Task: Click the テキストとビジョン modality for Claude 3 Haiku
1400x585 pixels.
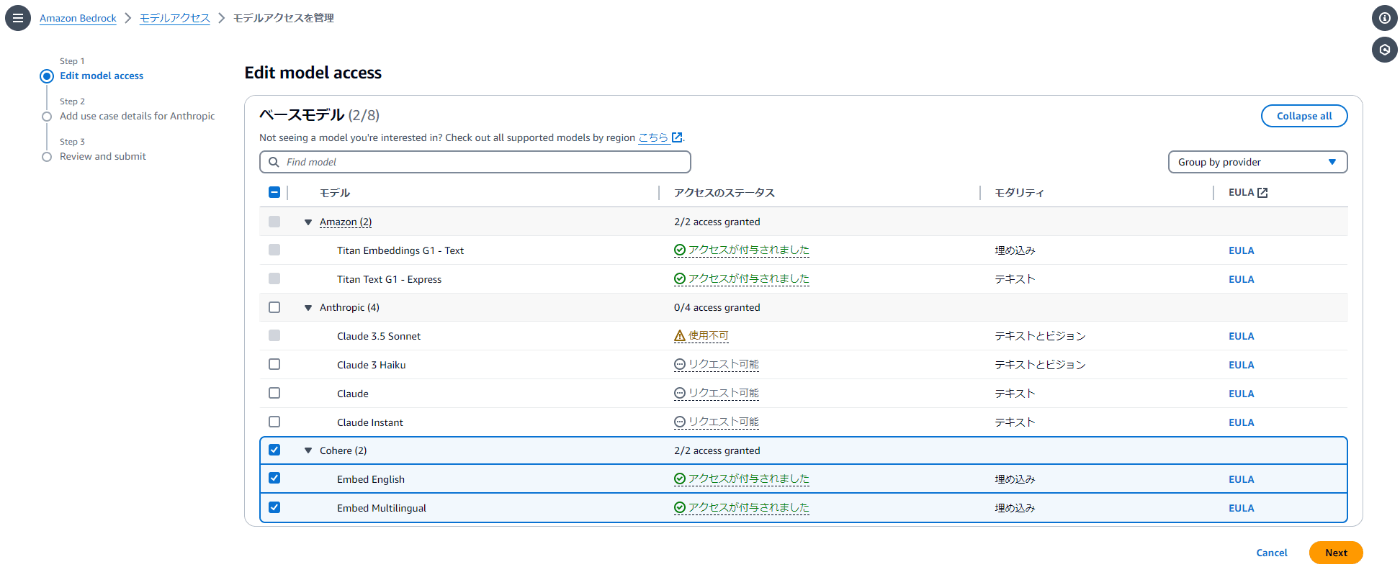Action: [x=1040, y=365]
